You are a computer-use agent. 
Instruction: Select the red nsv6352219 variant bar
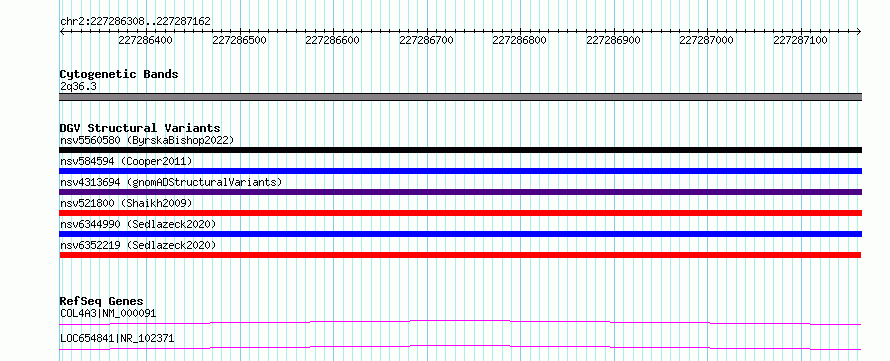[x=461, y=255]
